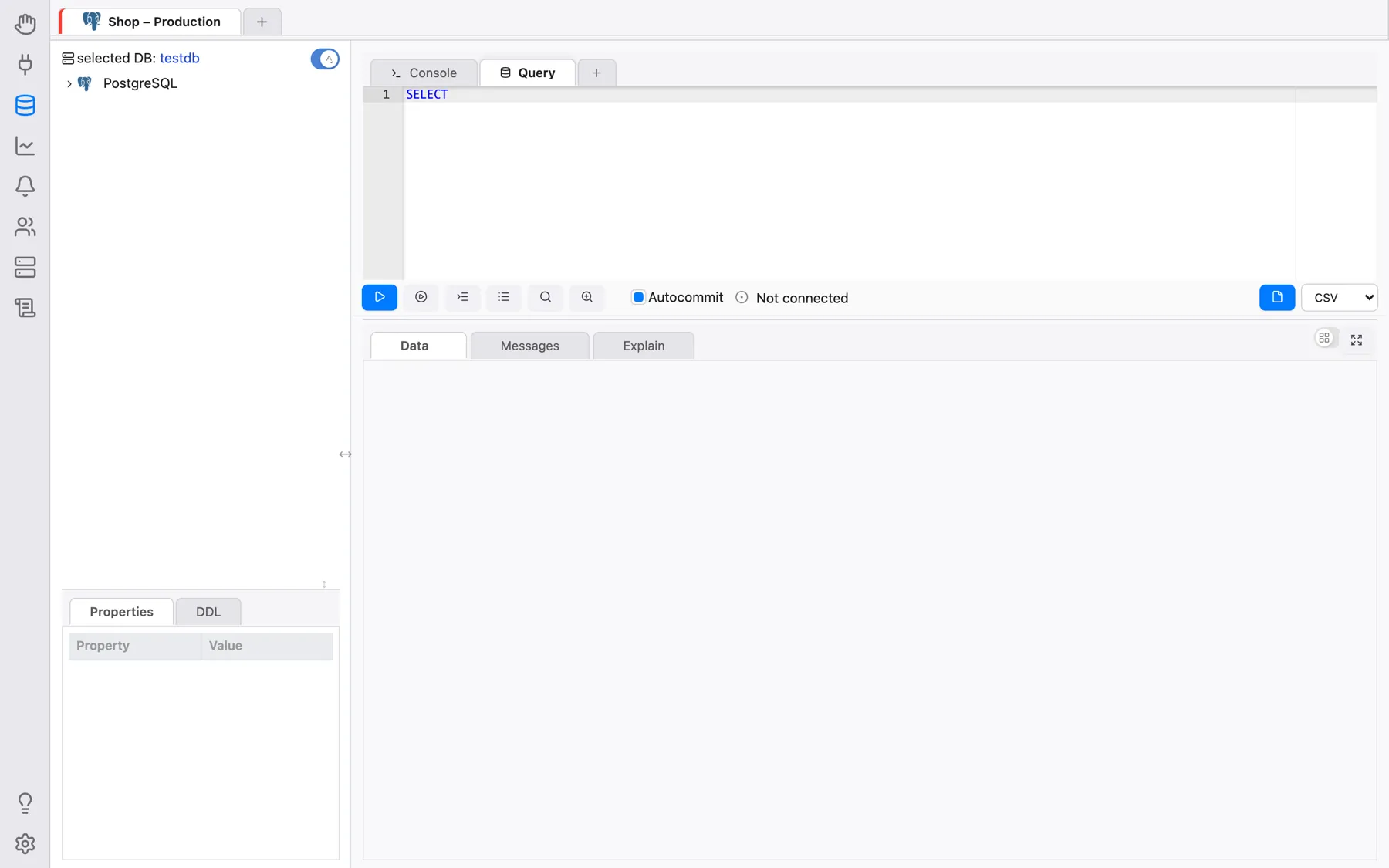Expand results panel to fullscreen
The image size is (1389, 868).
[x=1357, y=339]
